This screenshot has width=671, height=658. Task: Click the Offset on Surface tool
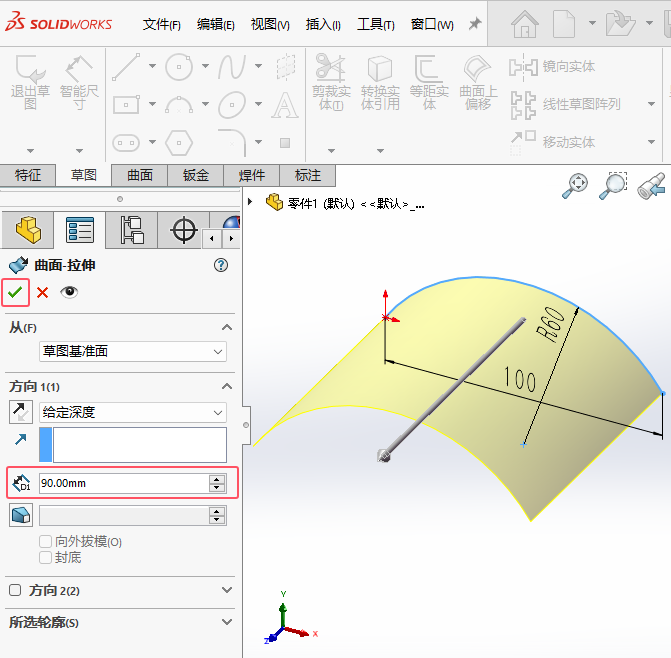478,81
